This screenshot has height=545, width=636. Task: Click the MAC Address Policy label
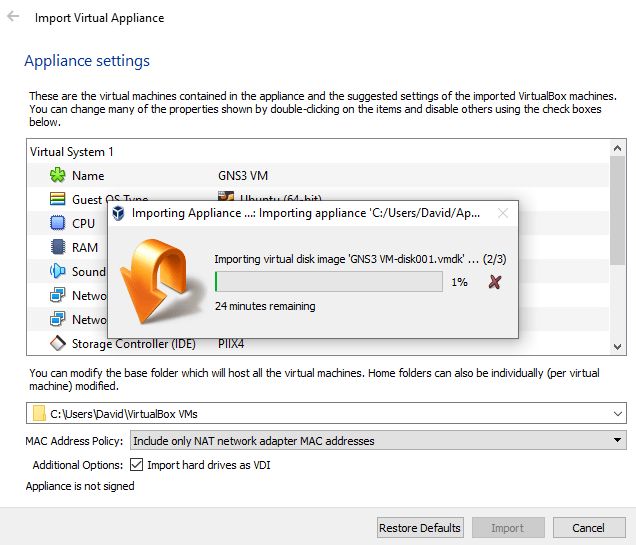click(x=74, y=441)
